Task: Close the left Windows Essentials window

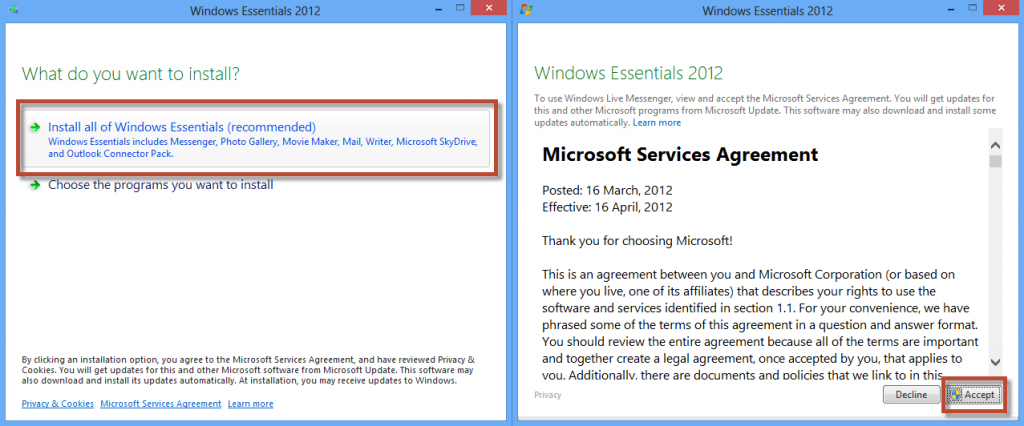Action: (490, 8)
